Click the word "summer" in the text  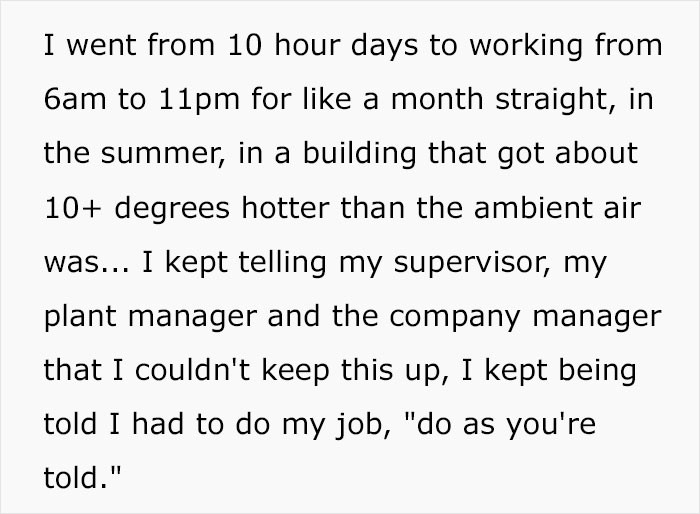160,155
